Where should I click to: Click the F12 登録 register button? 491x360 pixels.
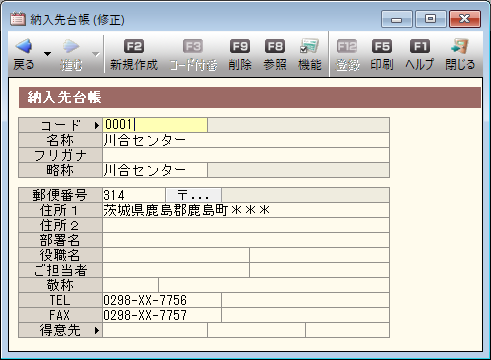(x=347, y=55)
